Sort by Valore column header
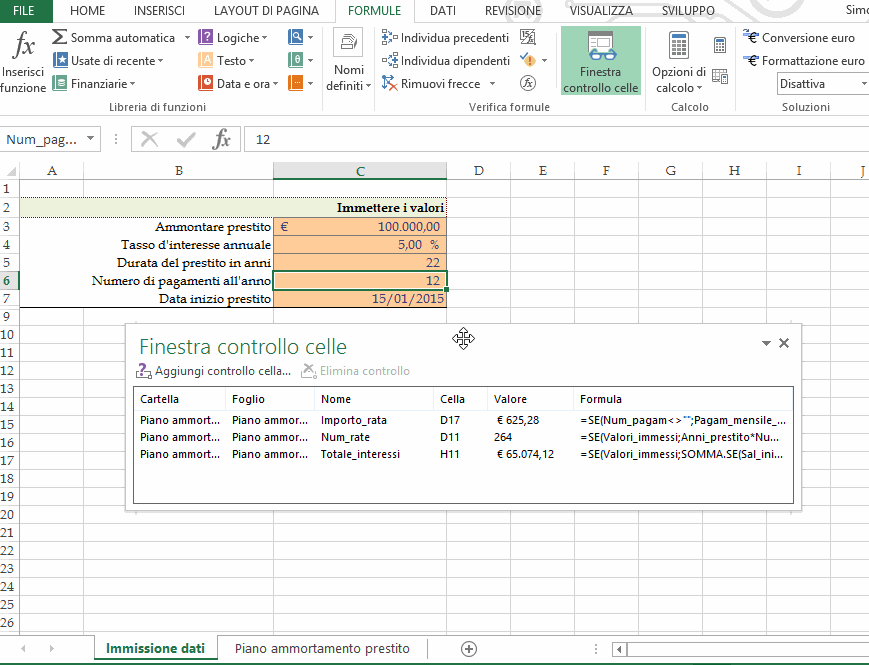 click(530, 399)
